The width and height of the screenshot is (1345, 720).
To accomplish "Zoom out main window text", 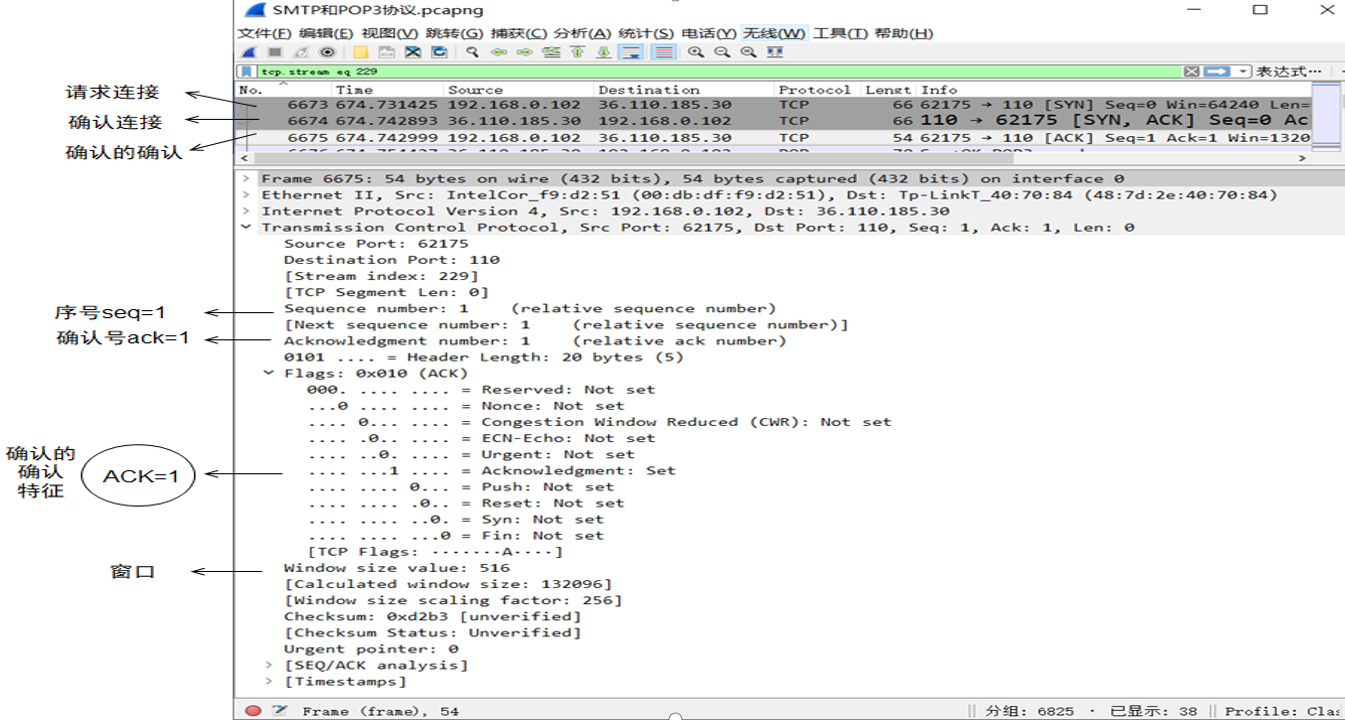I will pyautogui.click(x=722, y=52).
